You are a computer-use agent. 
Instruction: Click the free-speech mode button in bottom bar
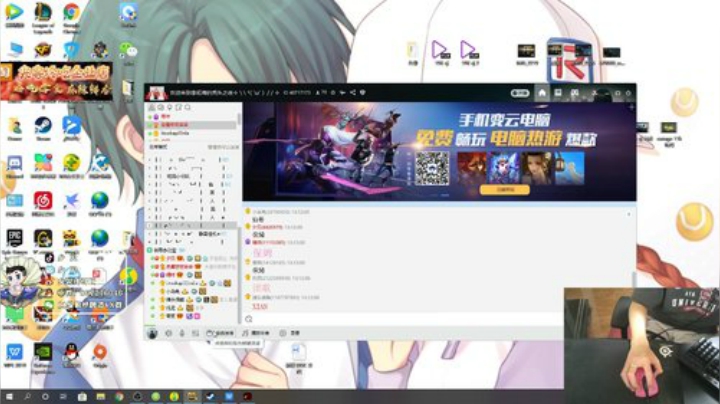[x=220, y=333]
